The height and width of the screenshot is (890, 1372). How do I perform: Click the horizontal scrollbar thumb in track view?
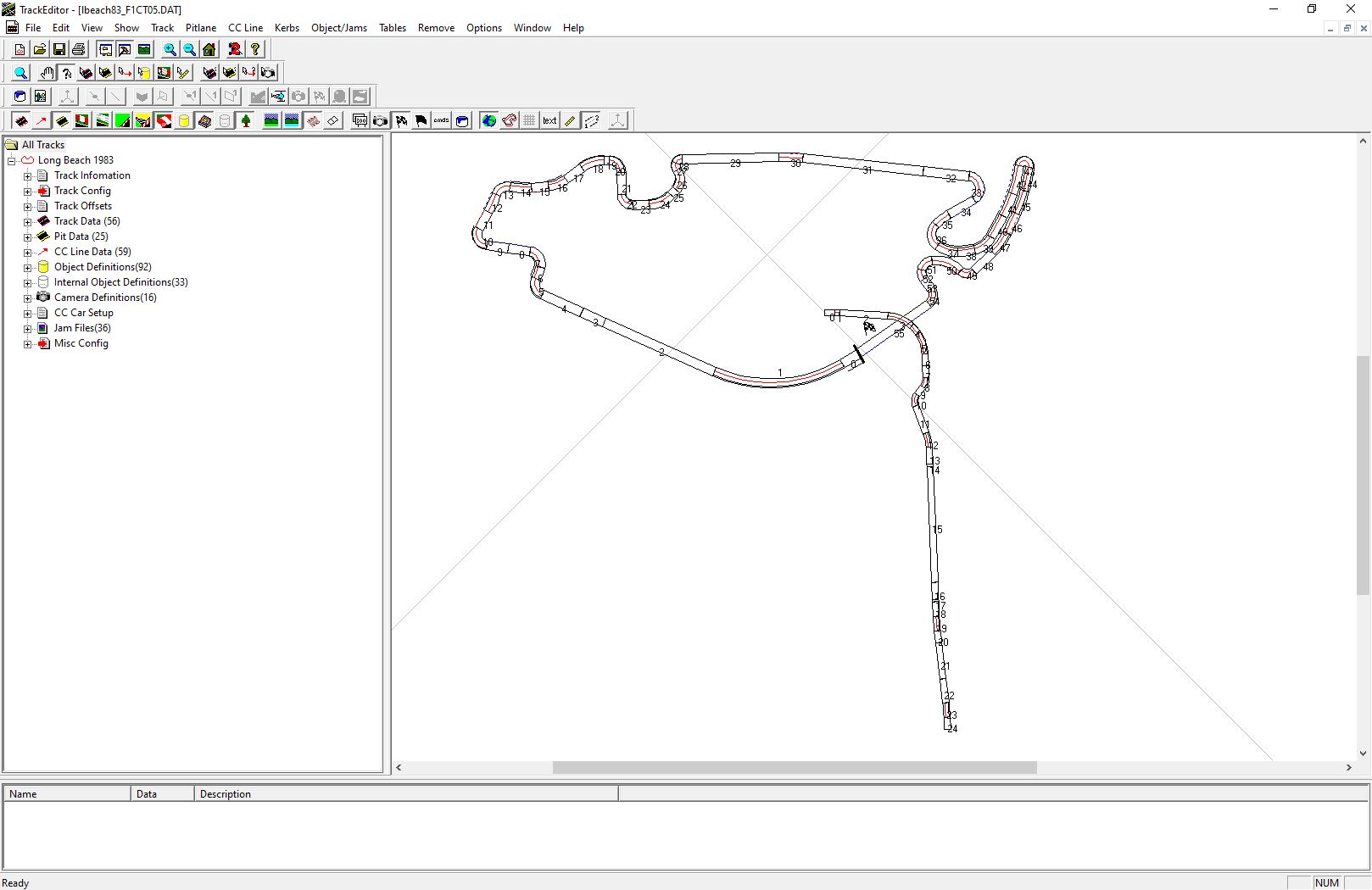[794, 768]
